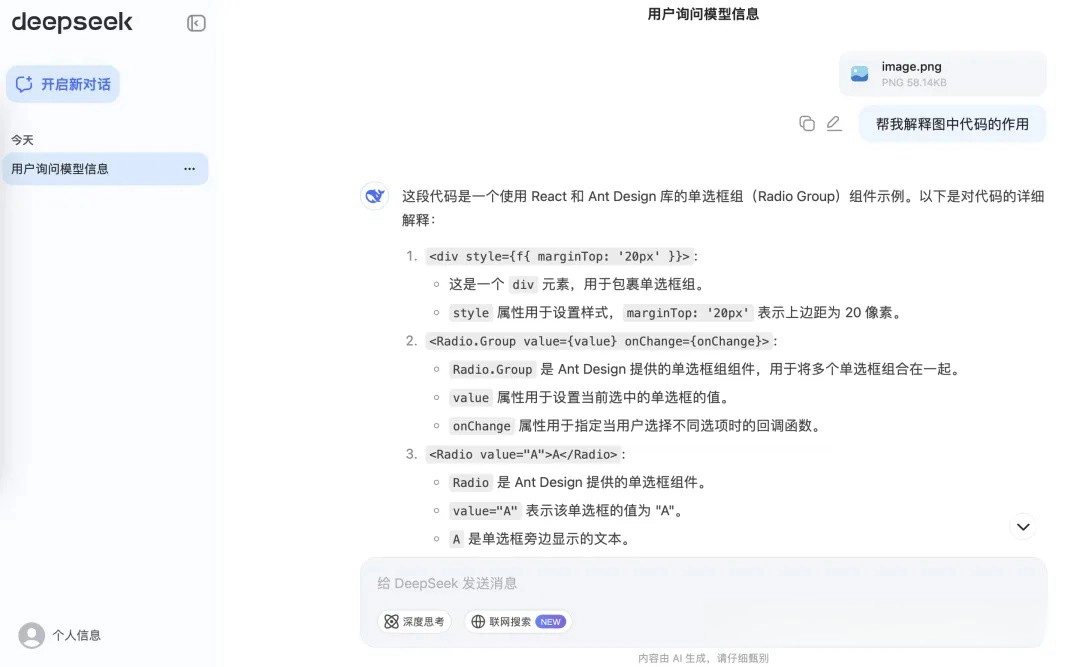Click the picture icon on the image.png attachment

859,74
